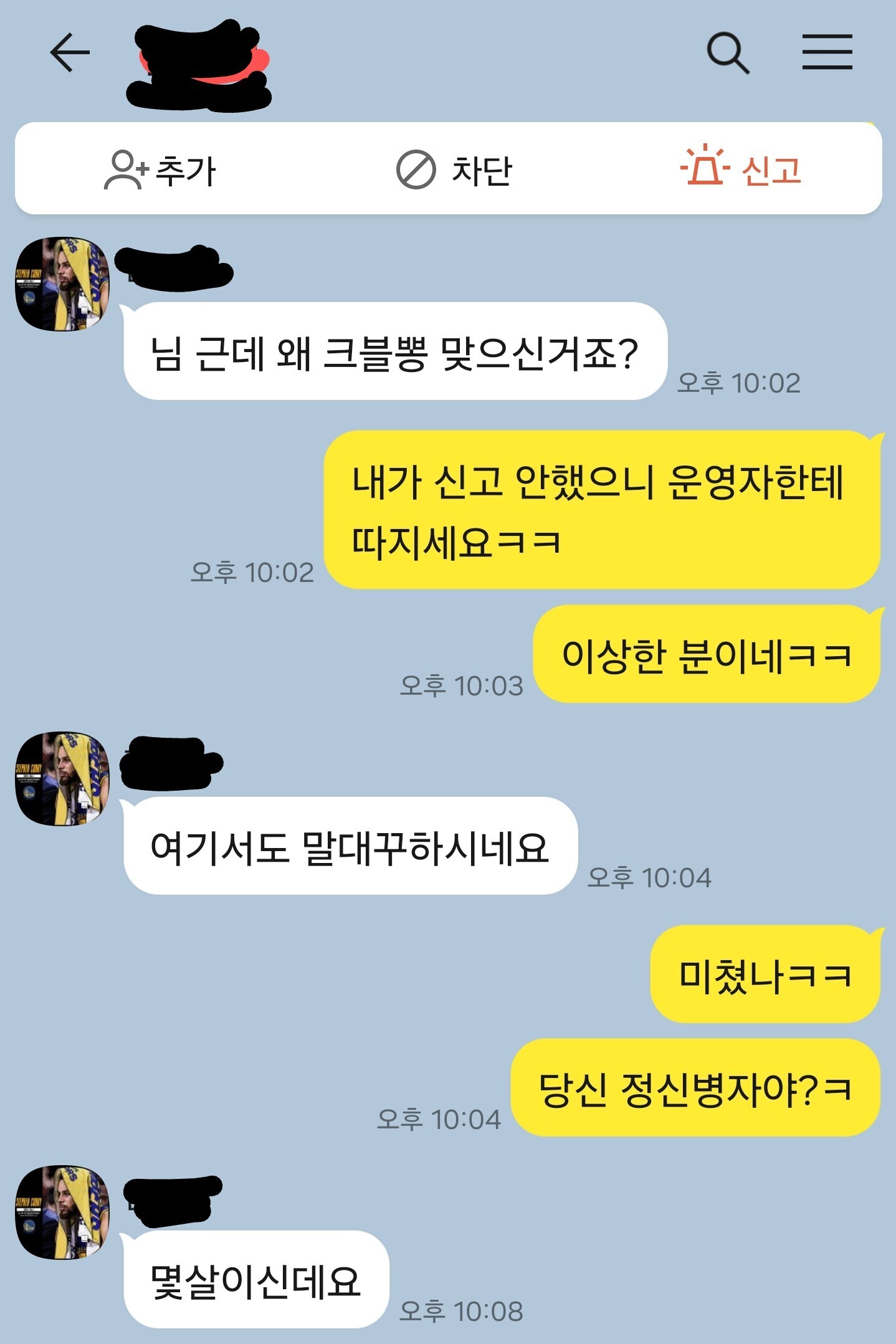The height and width of the screenshot is (1344, 896).
Task: Open sender's profile picture at top message
Action: 62,284
